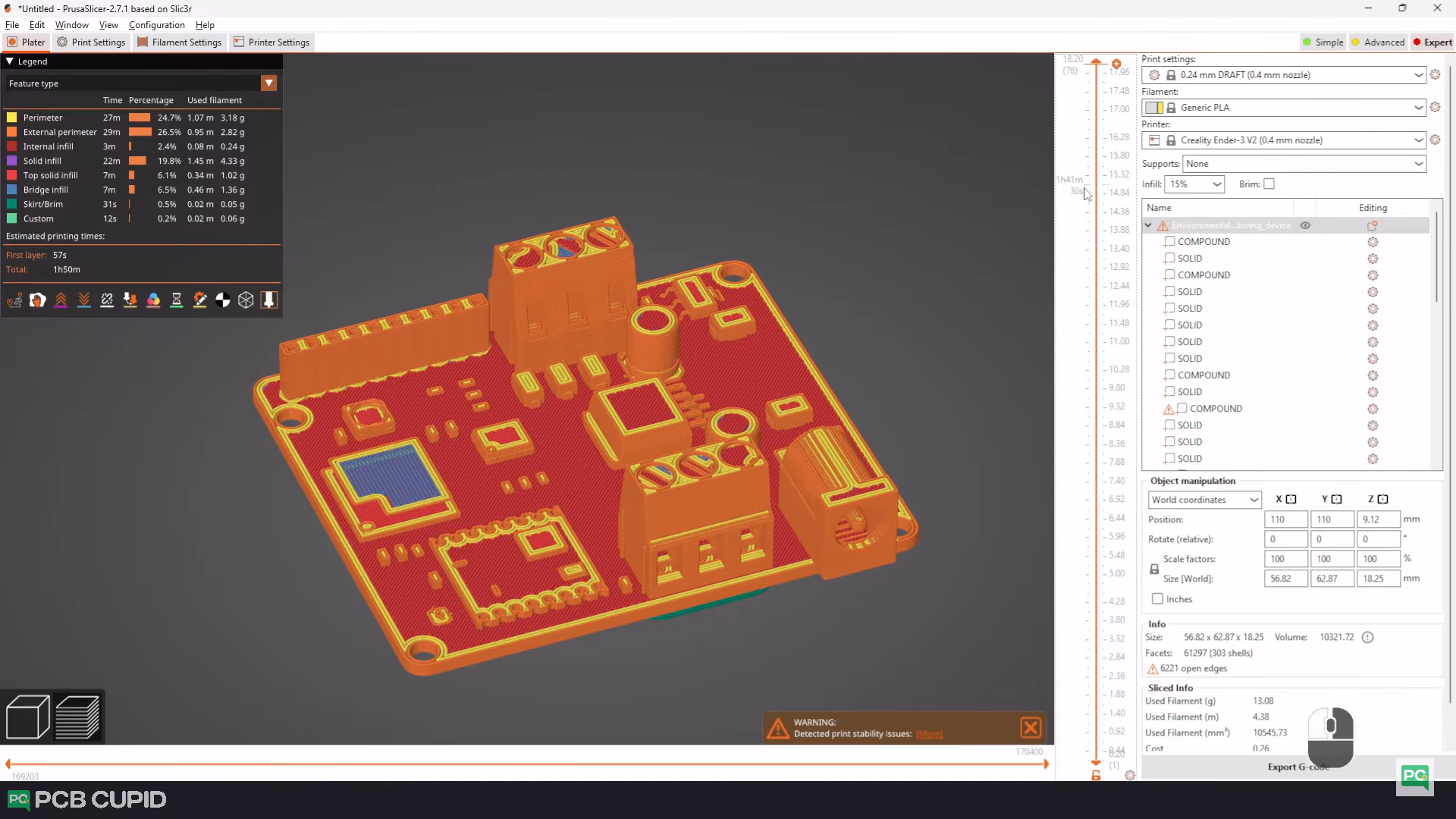Switch to 3D editor view cube

pos(28,717)
